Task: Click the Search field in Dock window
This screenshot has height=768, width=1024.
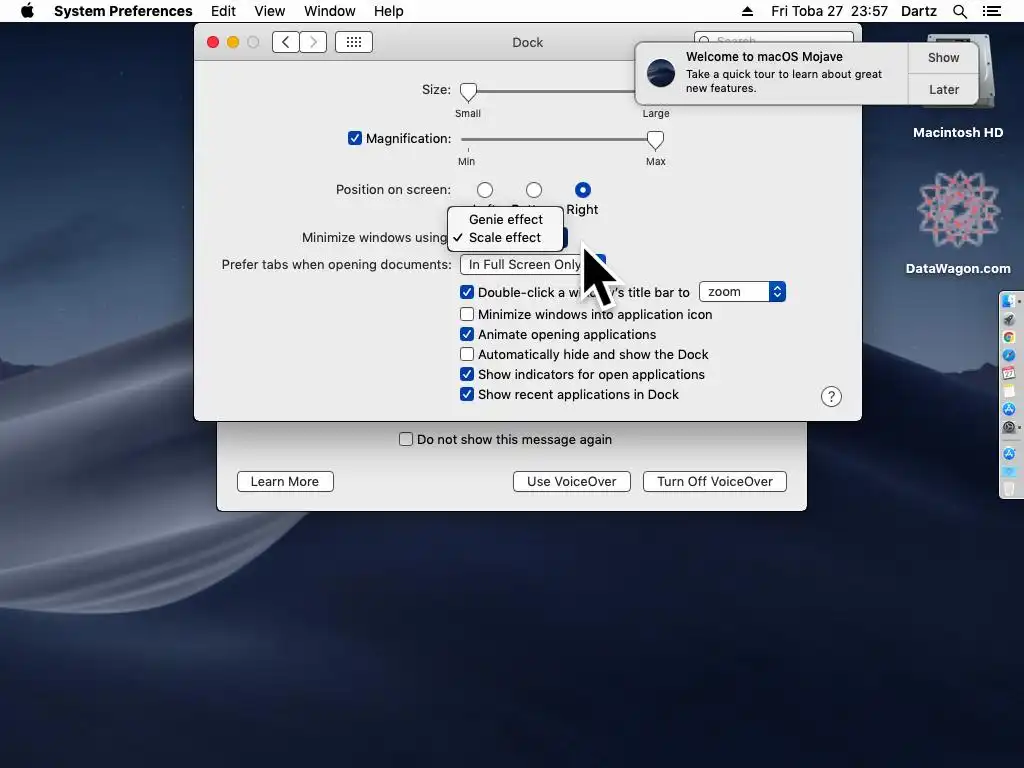Action: 774,39
